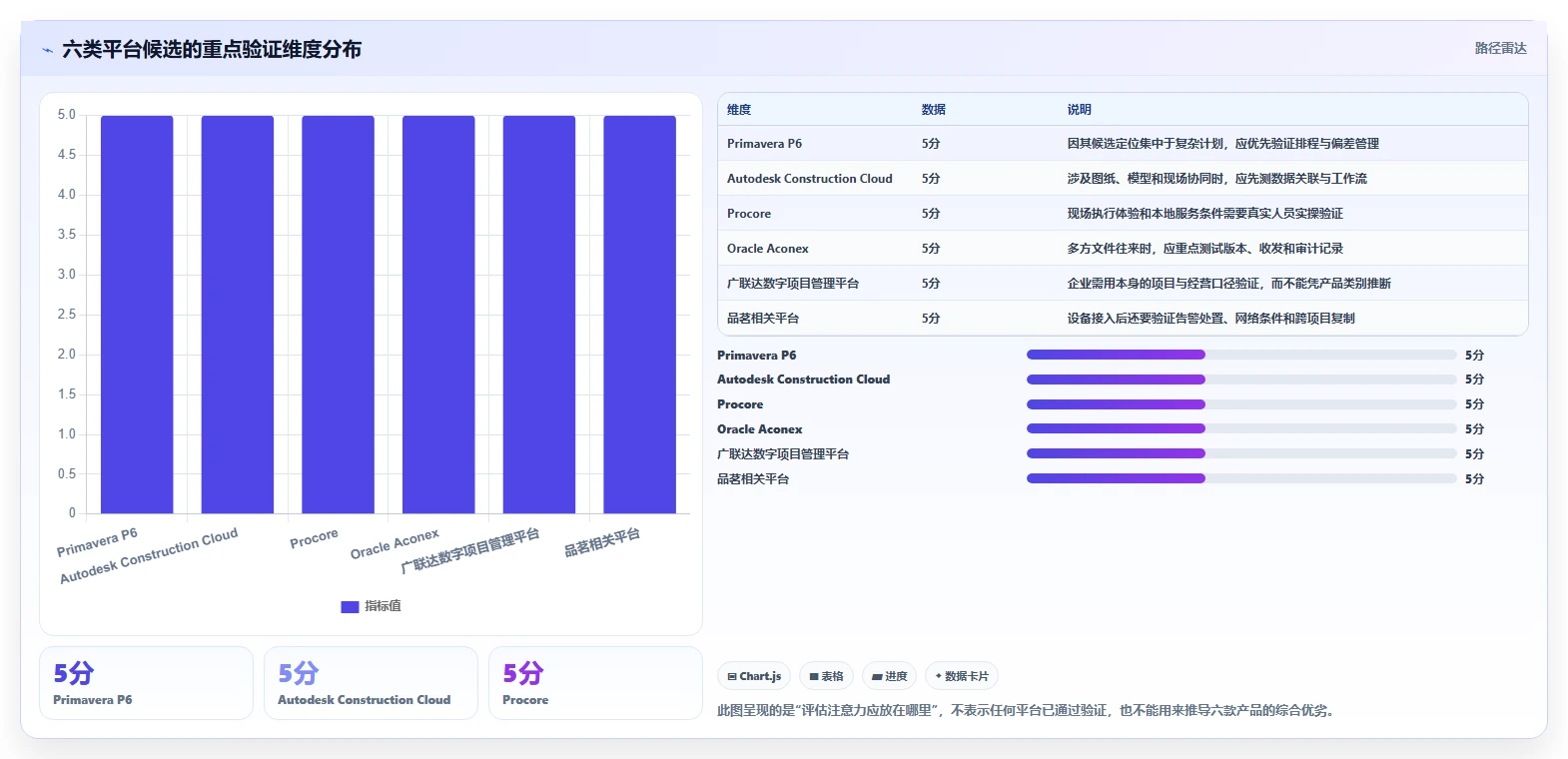Select the Procore bar in chart

pos(338,315)
